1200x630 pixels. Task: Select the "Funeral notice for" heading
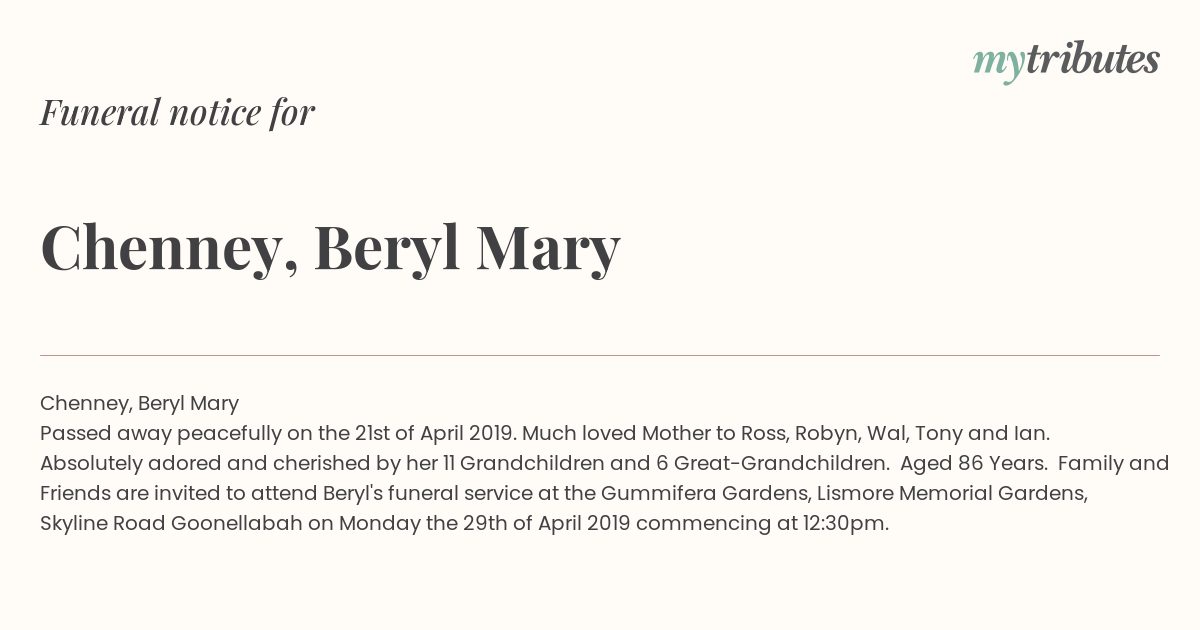coord(177,112)
